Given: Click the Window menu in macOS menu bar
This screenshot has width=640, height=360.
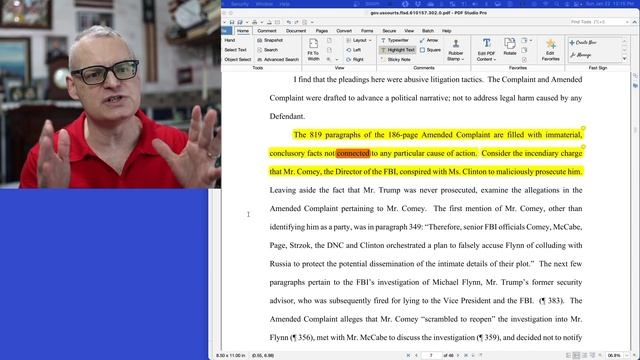Looking at the screenshot, I should tap(264, 4).
